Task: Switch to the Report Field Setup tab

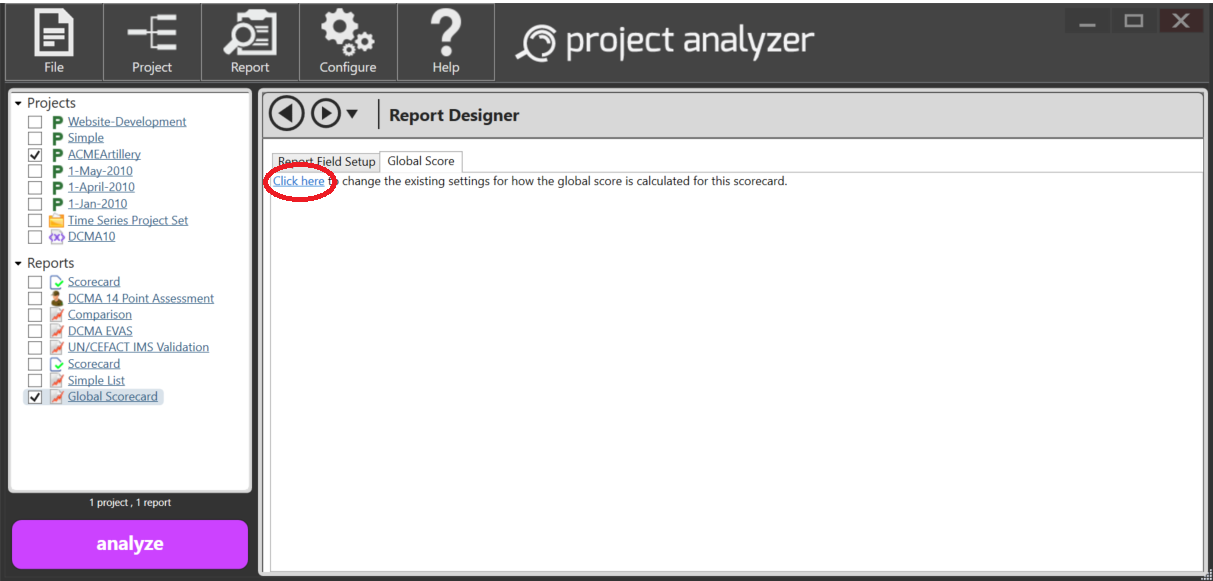Action: pos(326,162)
